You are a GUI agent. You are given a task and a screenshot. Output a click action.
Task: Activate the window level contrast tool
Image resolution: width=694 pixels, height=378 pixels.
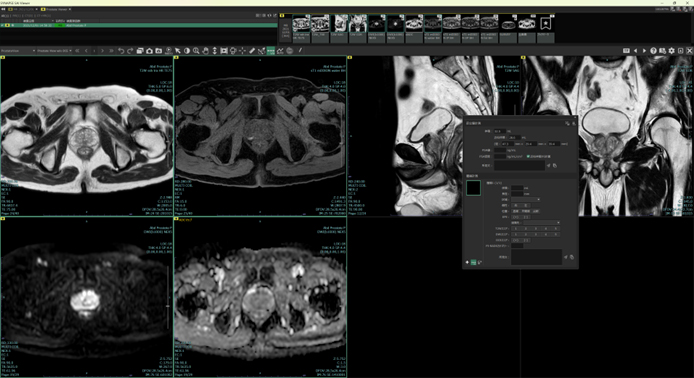[x=187, y=51]
